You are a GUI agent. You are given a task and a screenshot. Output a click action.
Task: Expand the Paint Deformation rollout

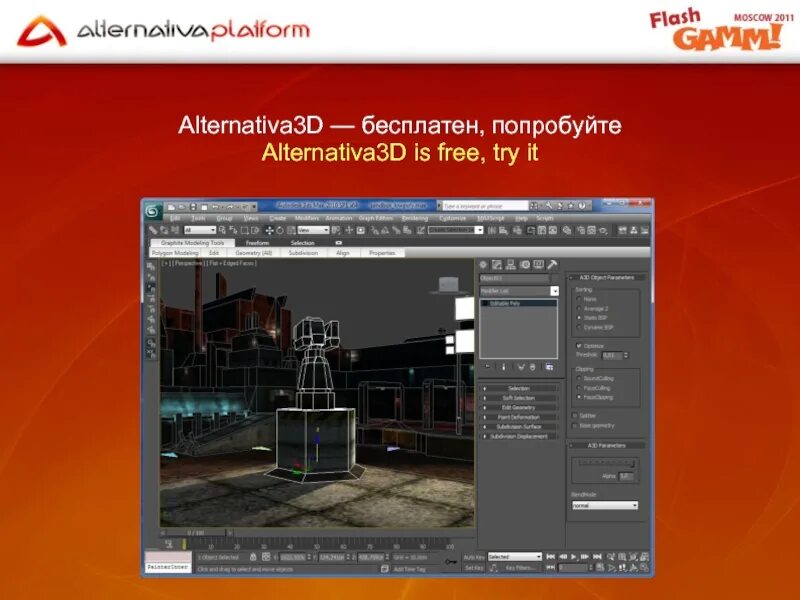click(519, 417)
